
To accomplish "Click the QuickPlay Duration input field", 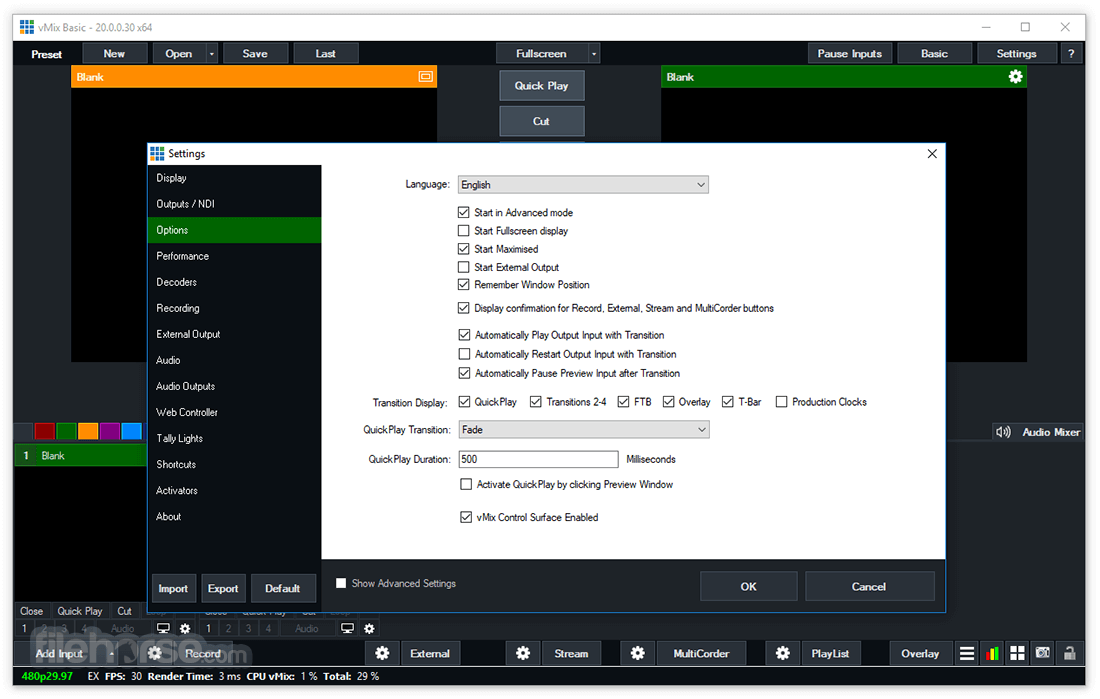I will pyautogui.click(x=538, y=459).
